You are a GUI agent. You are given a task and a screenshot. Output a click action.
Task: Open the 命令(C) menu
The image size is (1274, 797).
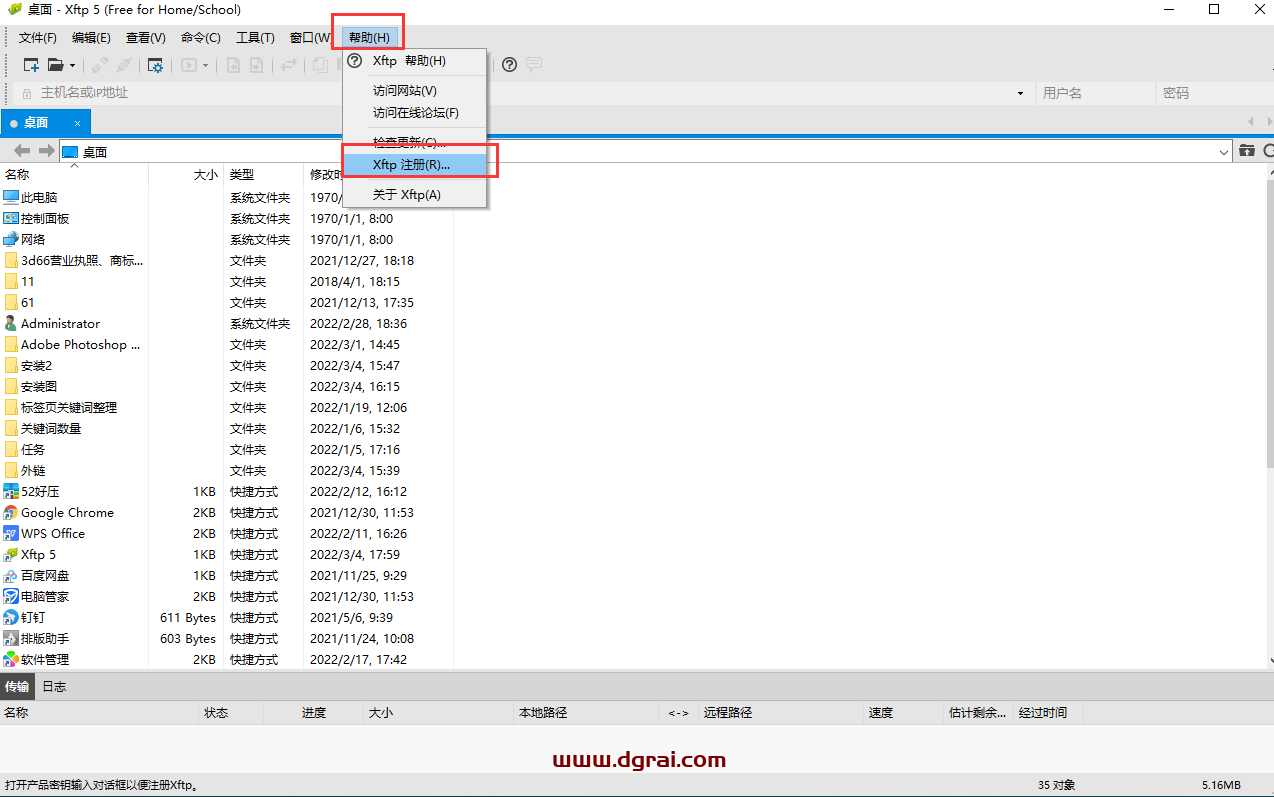(201, 38)
